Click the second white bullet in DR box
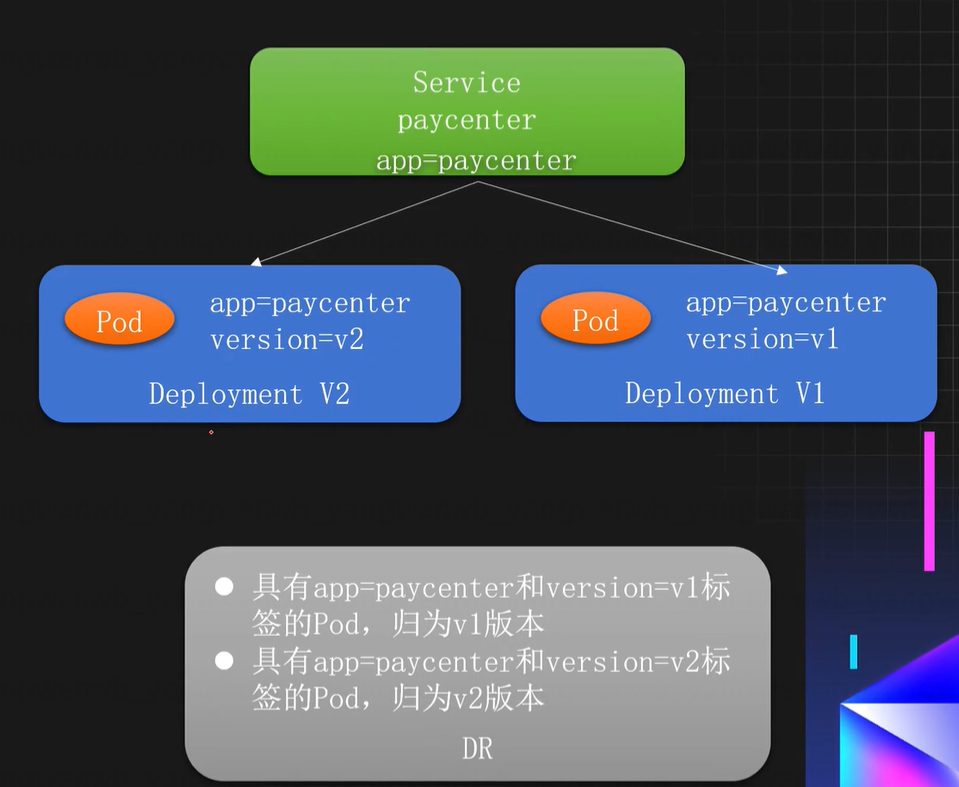959x787 pixels. pyautogui.click(x=224, y=661)
